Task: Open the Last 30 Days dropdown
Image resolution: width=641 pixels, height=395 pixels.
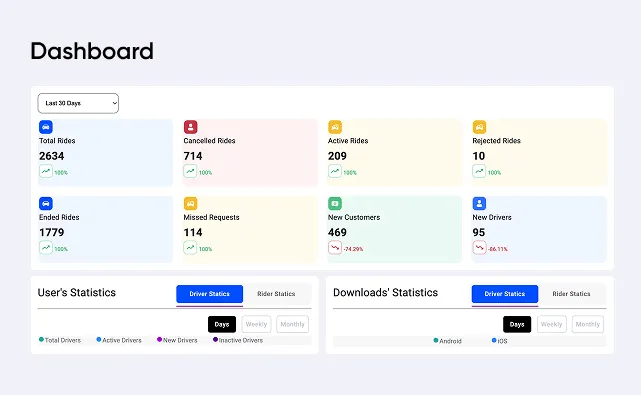Action: (78, 103)
